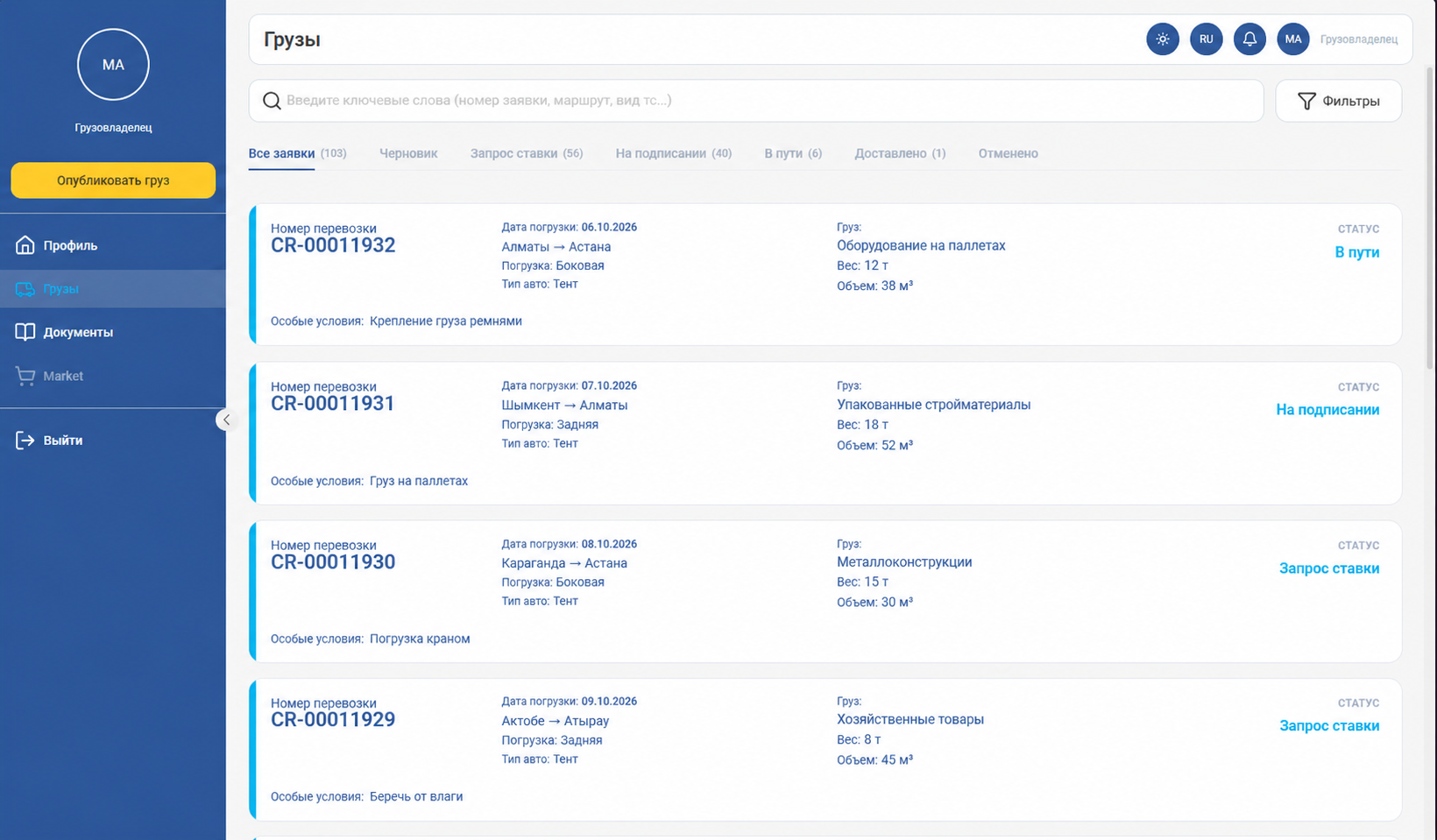Click the В пути status label
Image resolution: width=1437 pixels, height=840 pixels.
click(x=1356, y=252)
